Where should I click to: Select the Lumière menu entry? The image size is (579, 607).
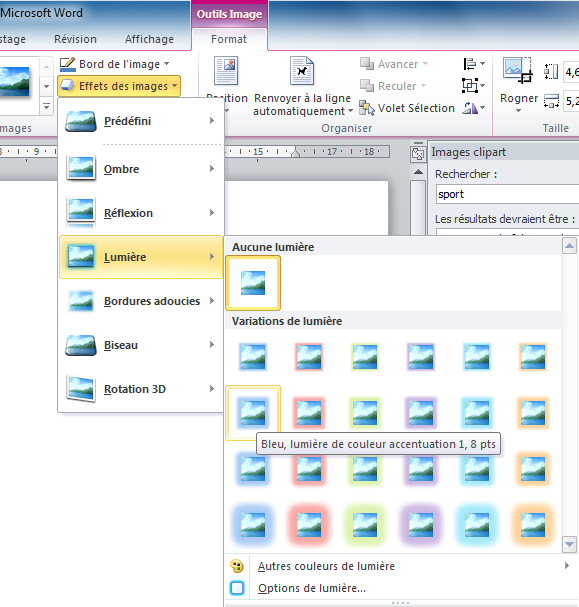click(140, 257)
